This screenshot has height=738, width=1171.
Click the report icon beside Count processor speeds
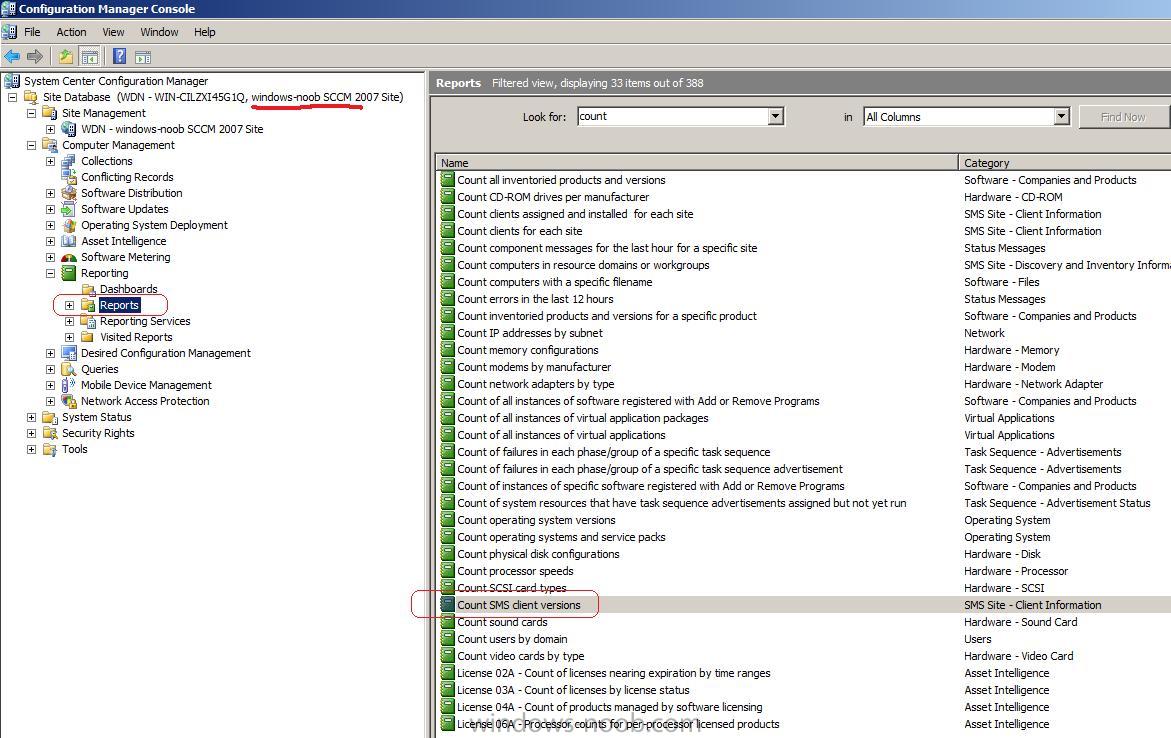(447, 571)
